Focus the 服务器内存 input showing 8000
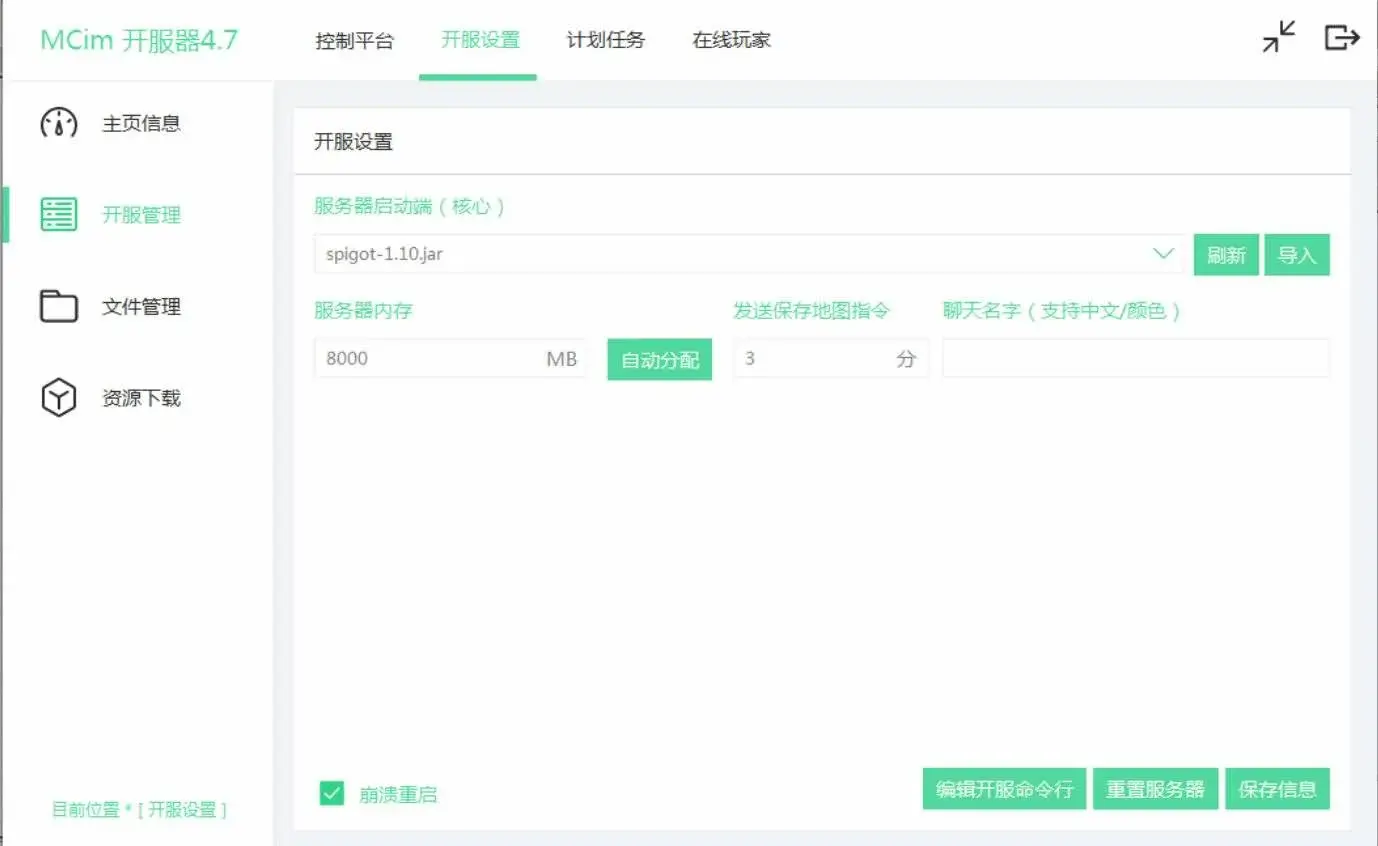 pyautogui.click(x=450, y=359)
